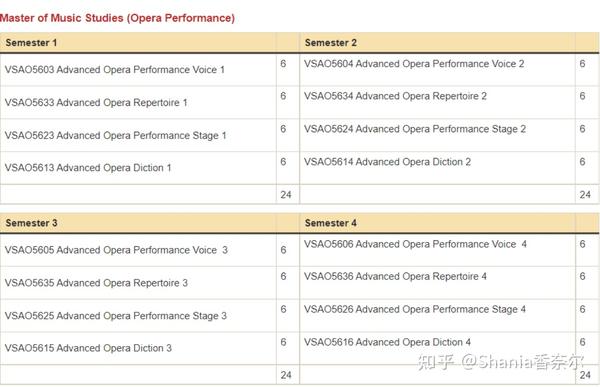Select VSAO5623 Advanced Opera Performance Stage 1
The height and width of the screenshot is (387, 600).
click(115, 136)
